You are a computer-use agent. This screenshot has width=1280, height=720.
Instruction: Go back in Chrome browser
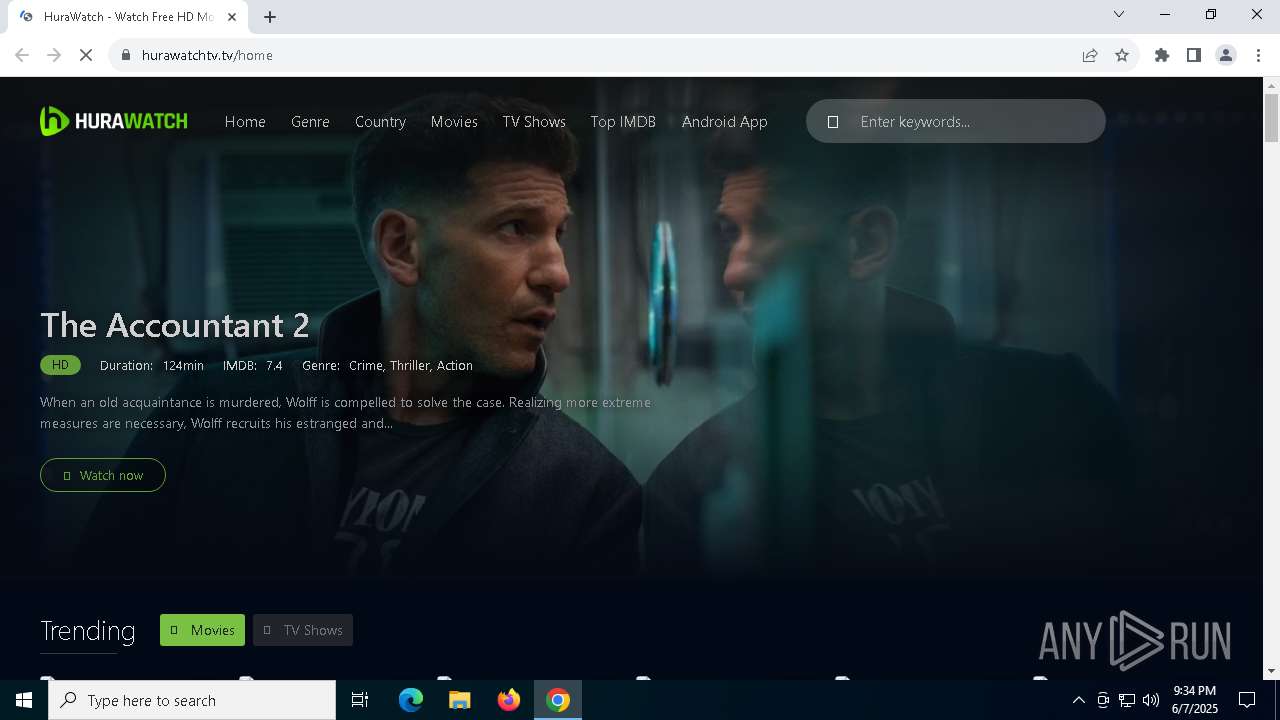[x=22, y=55]
